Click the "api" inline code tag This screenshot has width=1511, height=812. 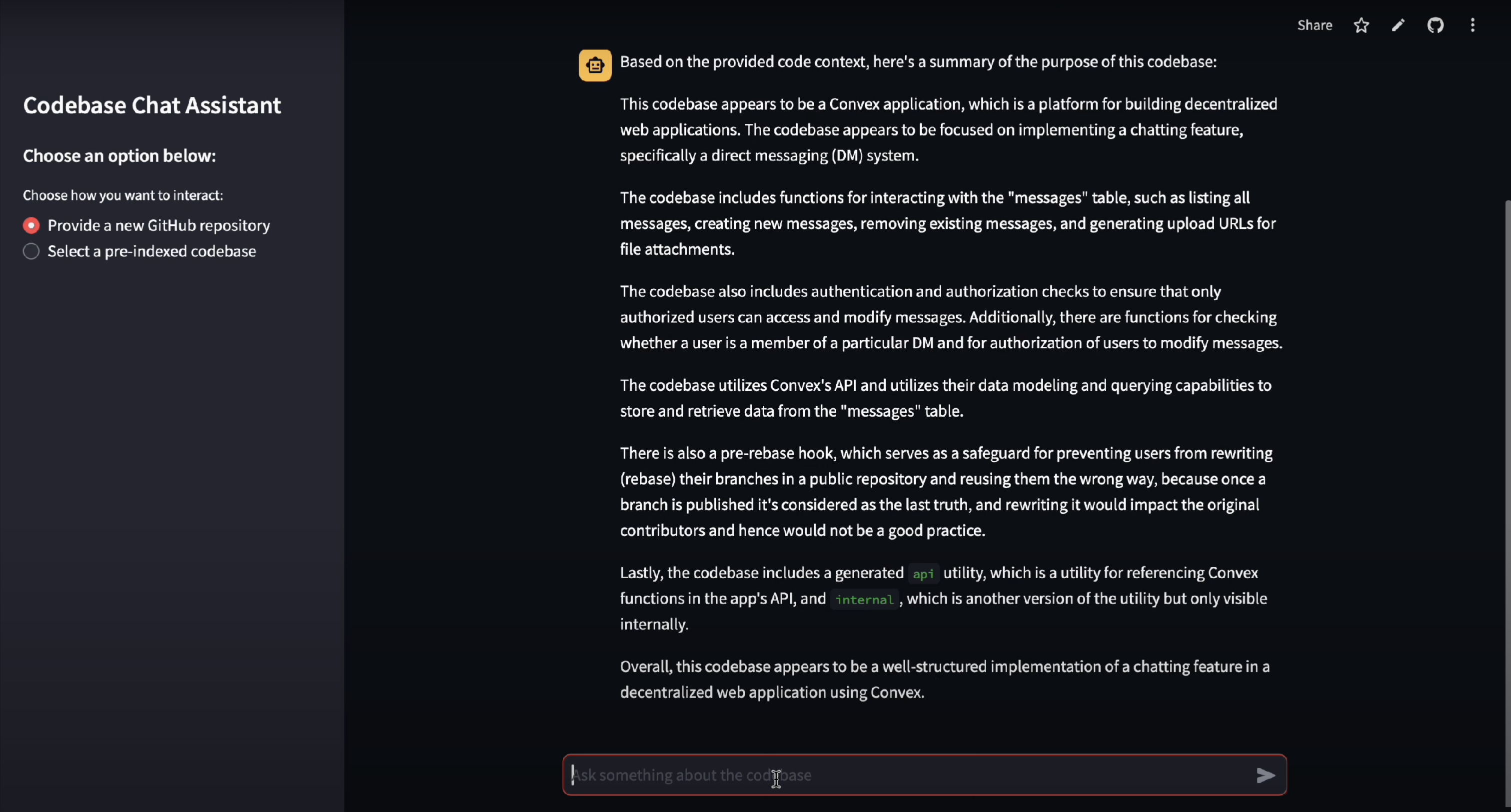[923, 573]
